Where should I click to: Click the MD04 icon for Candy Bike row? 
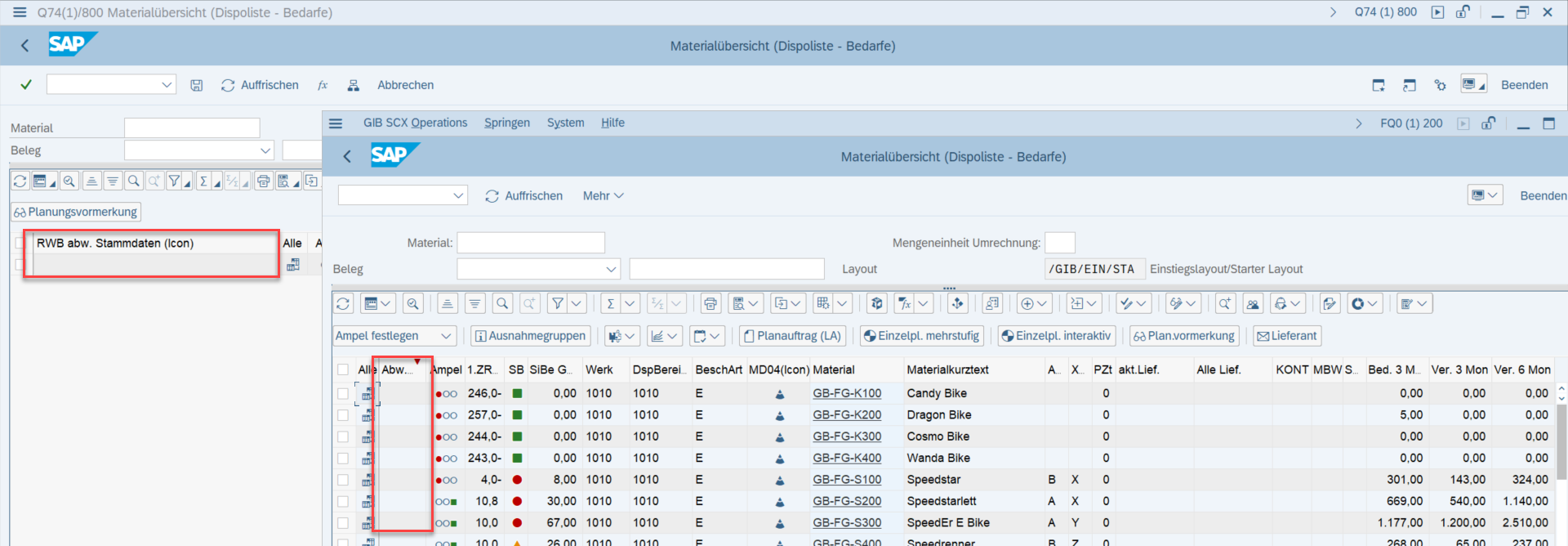click(x=779, y=394)
